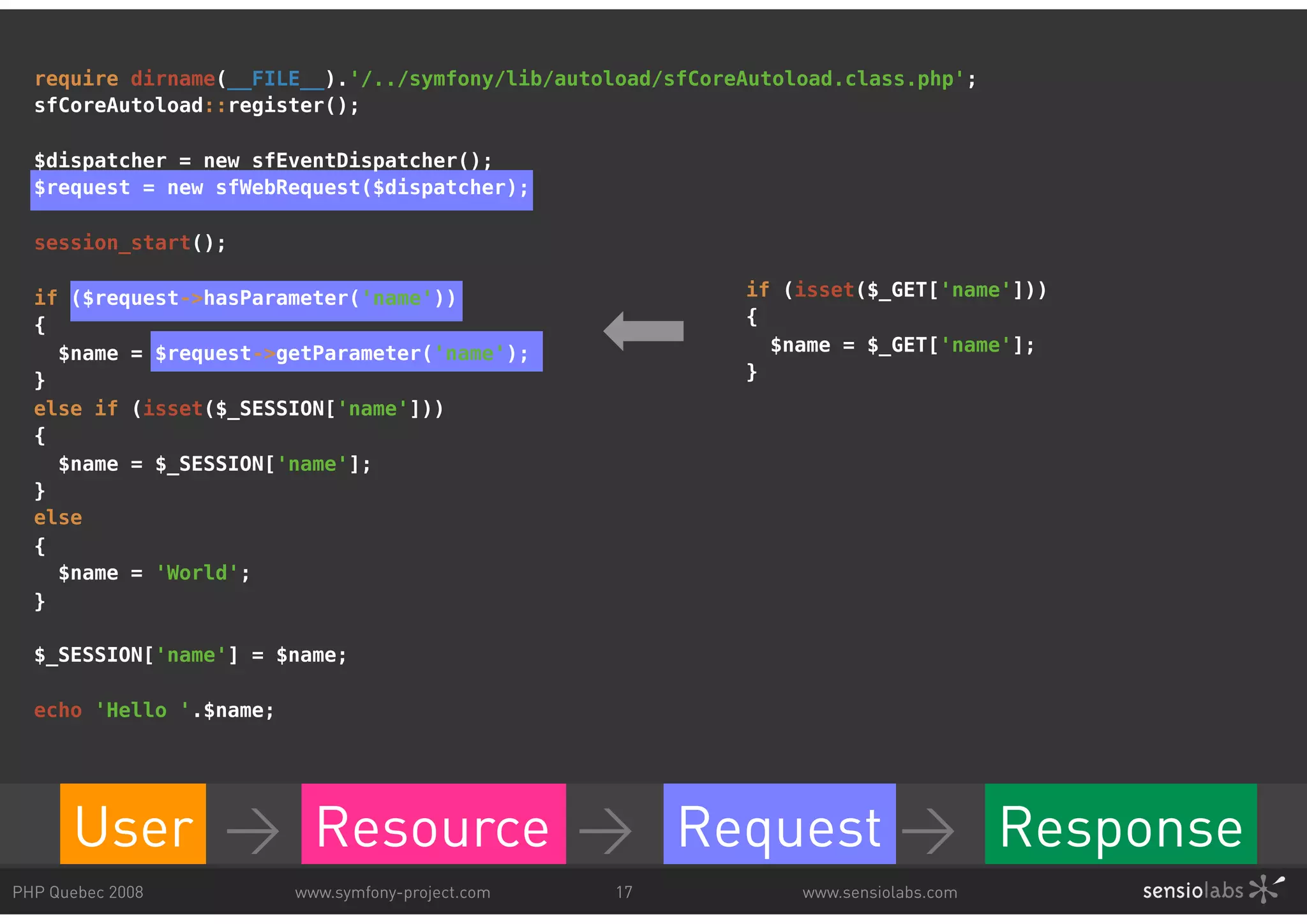Click arrow between User and Resource

[x=253, y=830]
